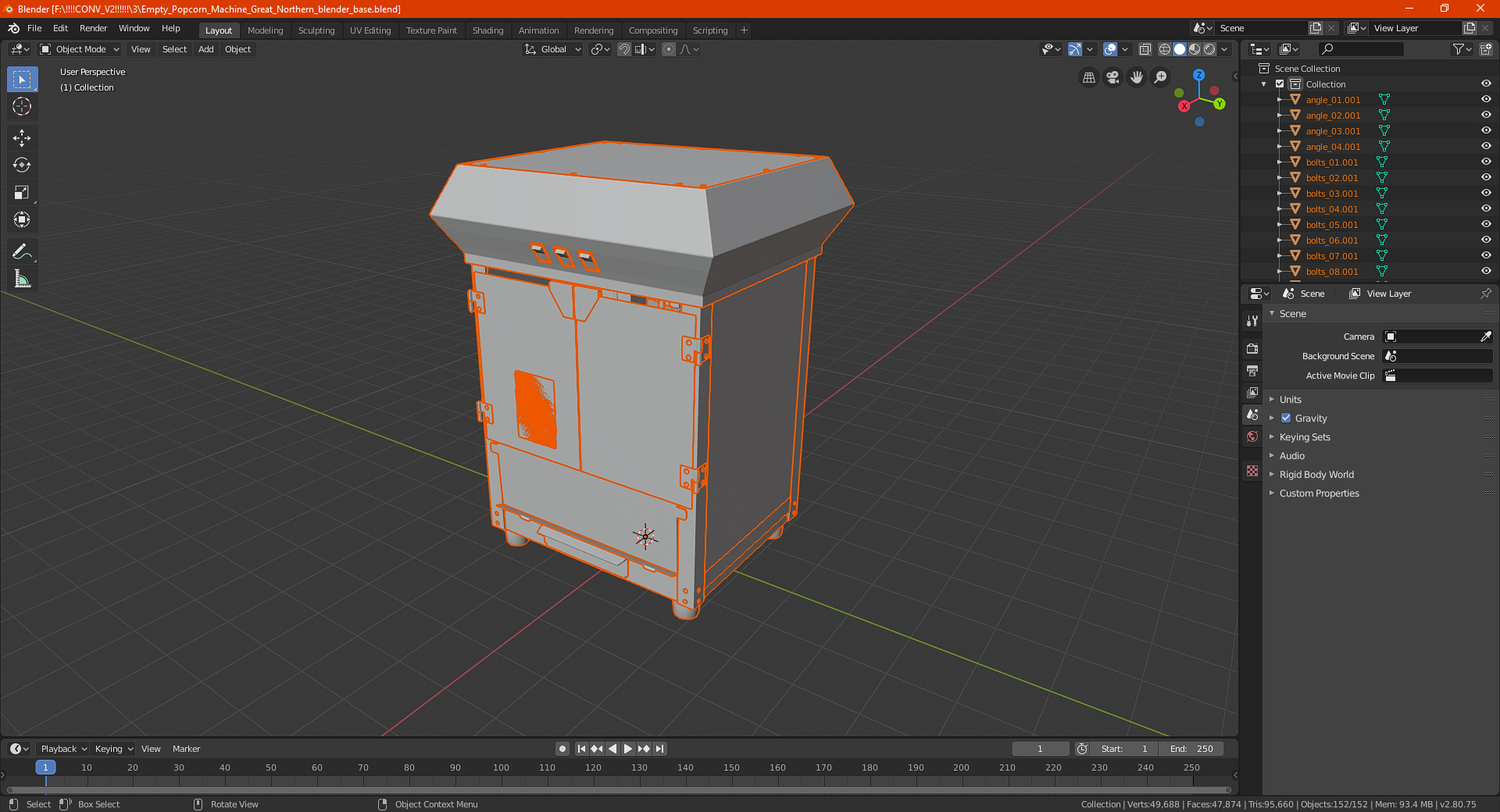Click the pan view hand icon
This screenshot has width=1500, height=812.
(x=1137, y=77)
